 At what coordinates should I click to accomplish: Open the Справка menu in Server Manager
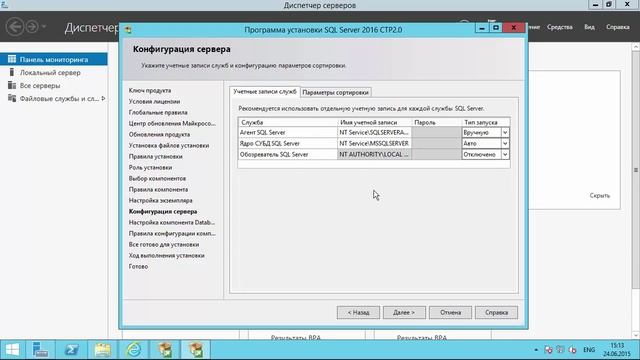(618, 27)
